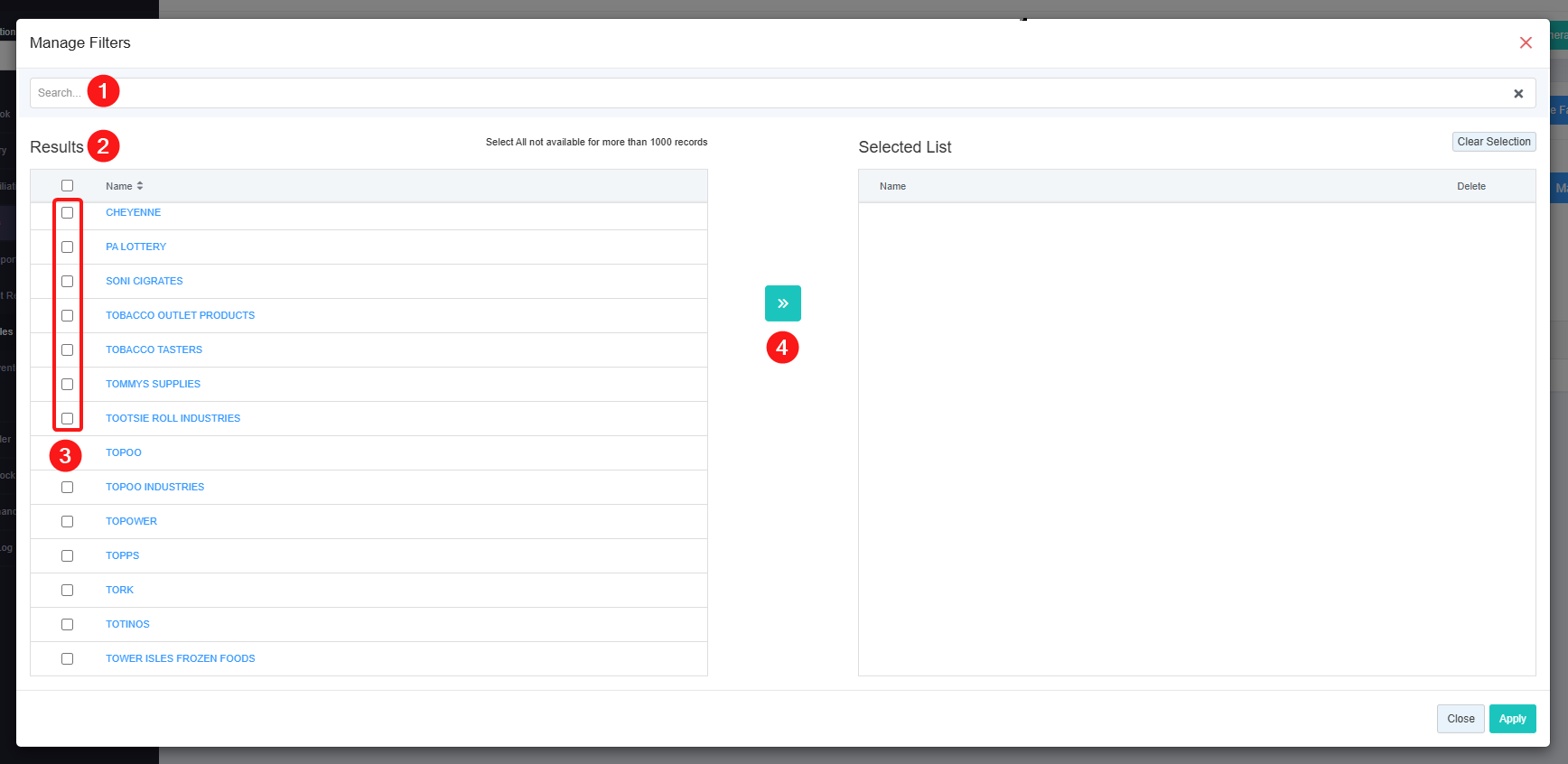1568x764 pixels.
Task: Select the TOWER ISLES FROZEN FOODS link
Action: [181, 659]
